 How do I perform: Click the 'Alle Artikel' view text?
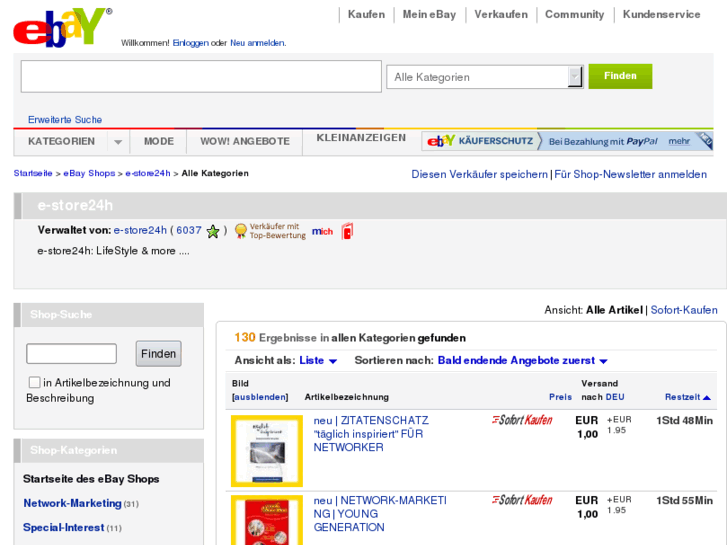pyautogui.click(x=614, y=310)
